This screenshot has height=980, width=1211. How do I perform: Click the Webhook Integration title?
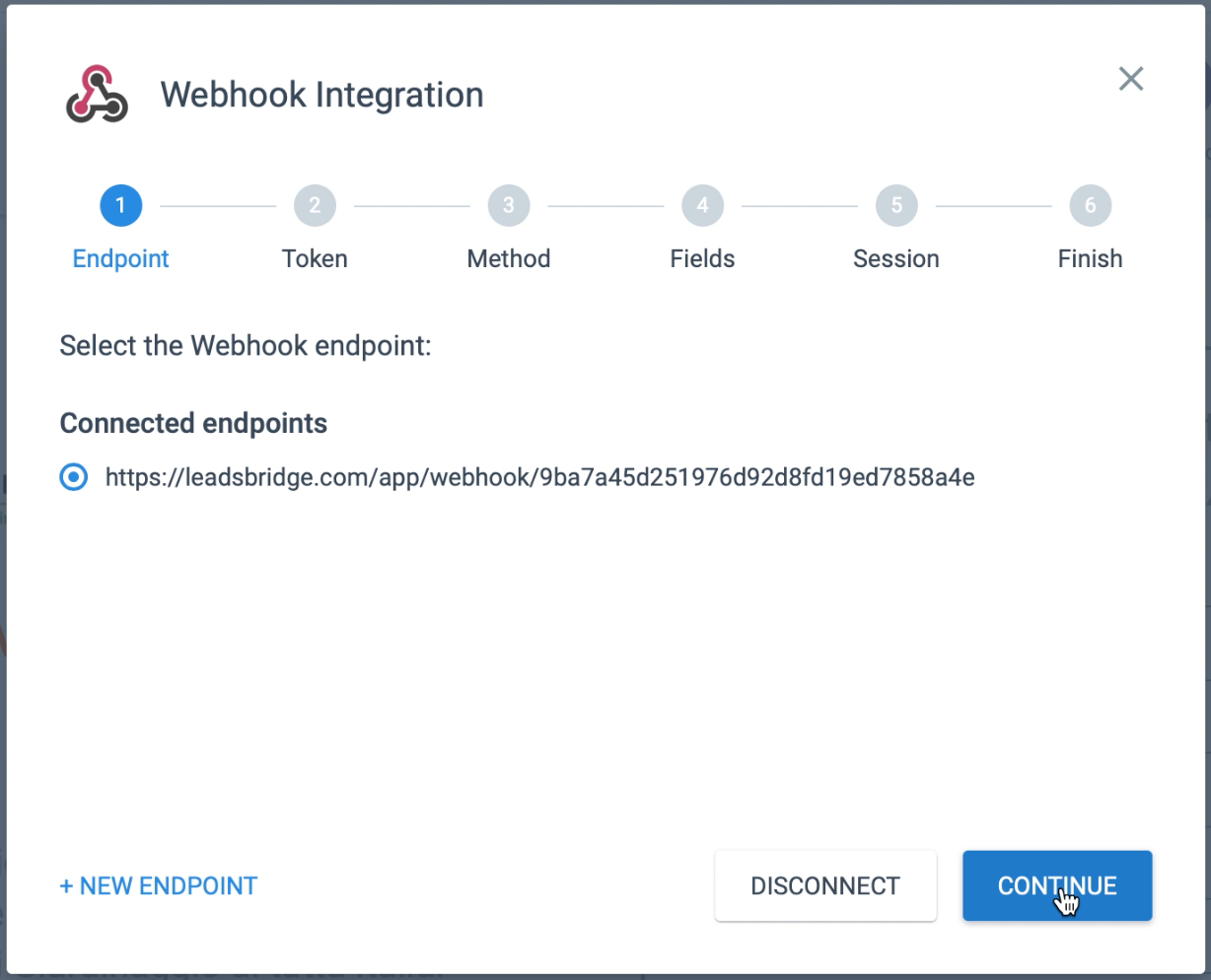click(x=322, y=95)
